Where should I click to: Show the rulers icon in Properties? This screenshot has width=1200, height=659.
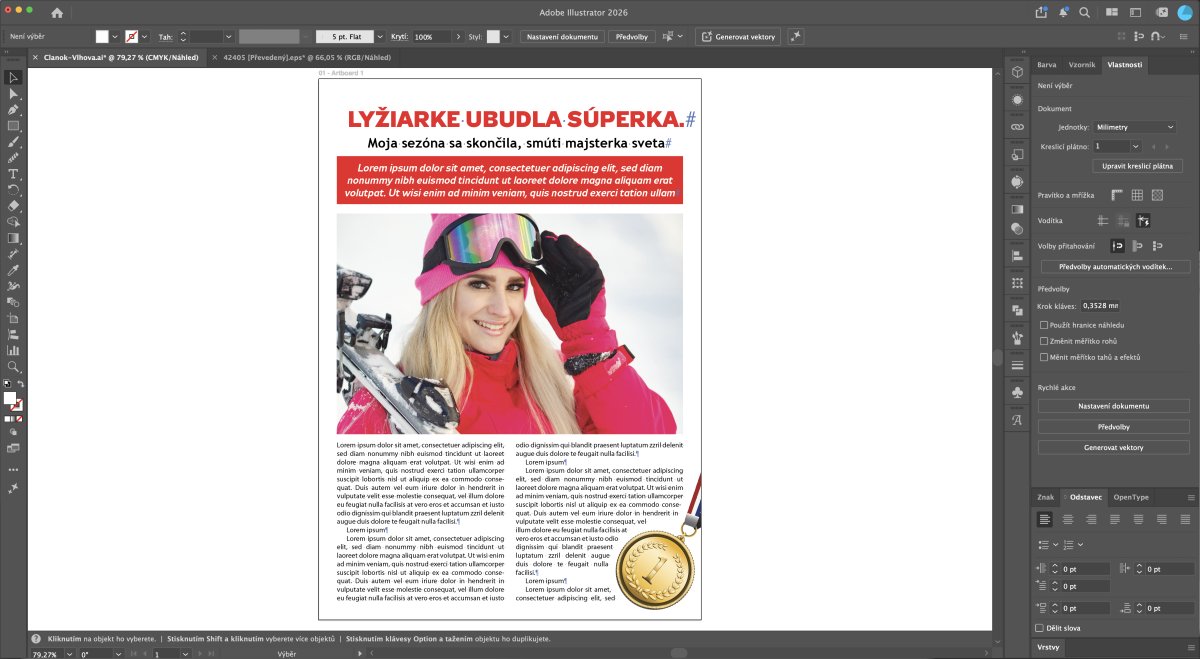pos(1117,195)
